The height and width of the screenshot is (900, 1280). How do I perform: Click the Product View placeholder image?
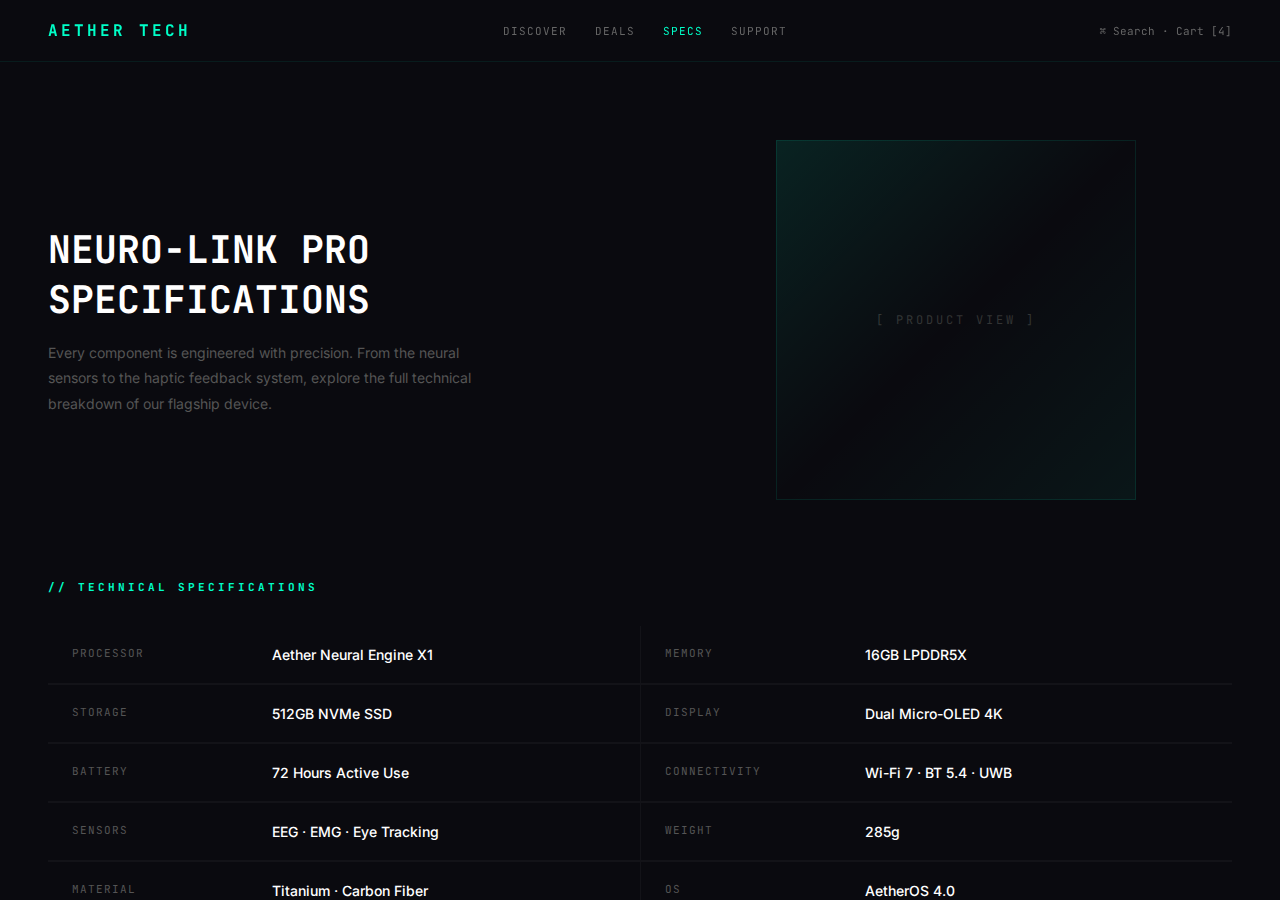pyautogui.click(x=956, y=320)
